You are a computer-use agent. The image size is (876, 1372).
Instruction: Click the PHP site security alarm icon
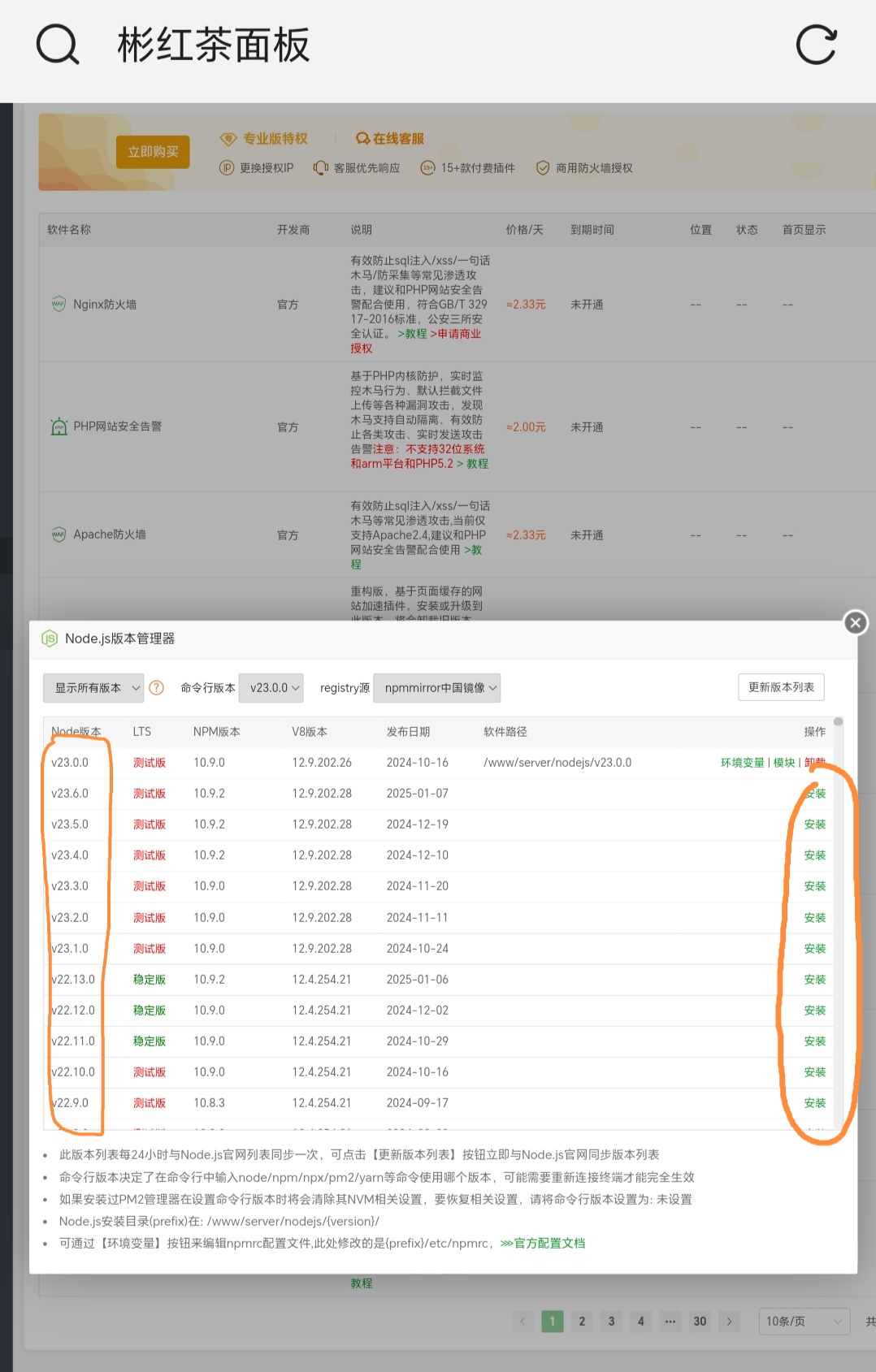click(59, 426)
